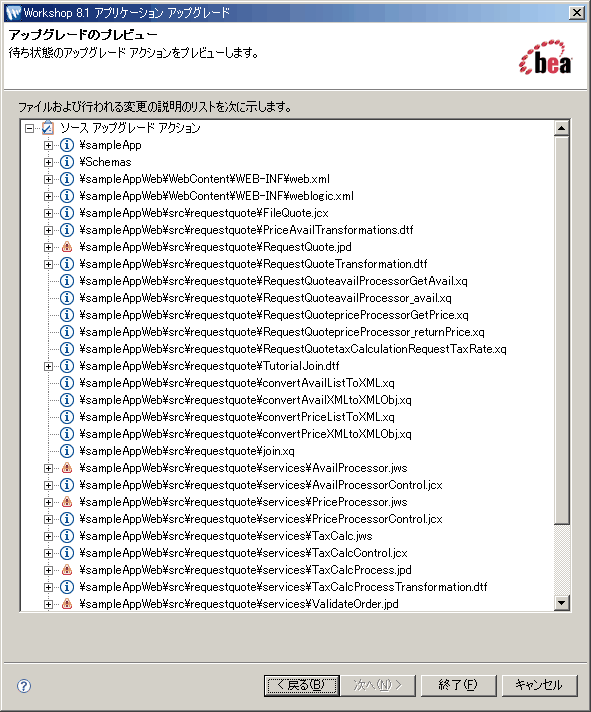Click info icon for RequestQuotetaxCalculationRequestTaxRate.xq
This screenshot has height=712, width=591.
[x=67, y=349]
